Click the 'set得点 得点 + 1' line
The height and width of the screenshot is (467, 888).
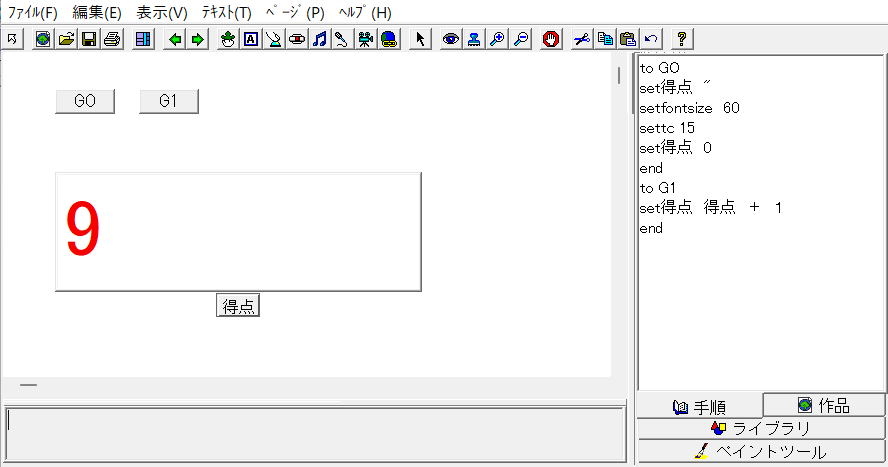711,208
